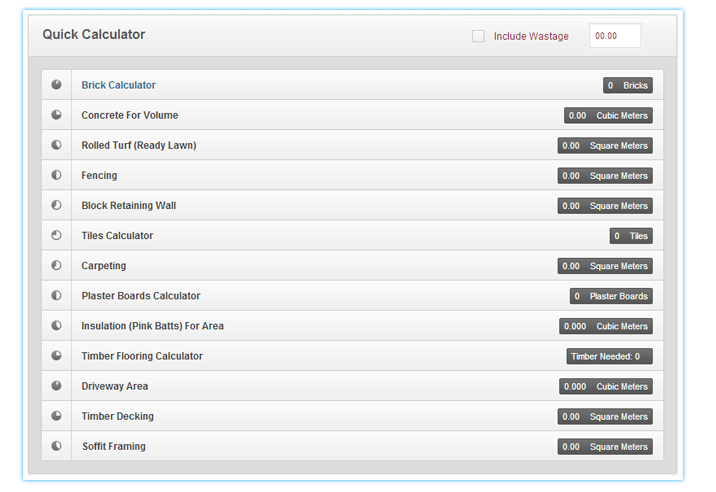
Task: Open the Driveway Area calculator row
Action: (115, 386)
